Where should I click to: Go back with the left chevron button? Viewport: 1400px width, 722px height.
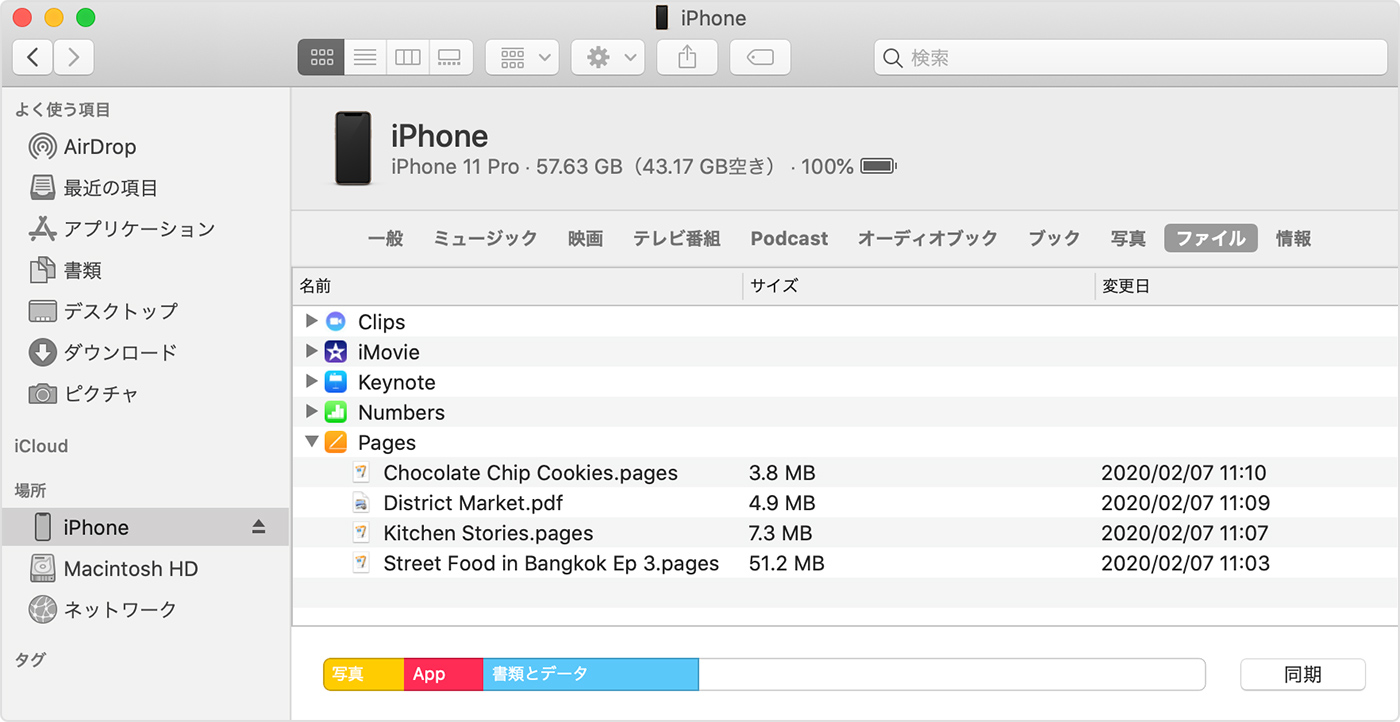34,57
